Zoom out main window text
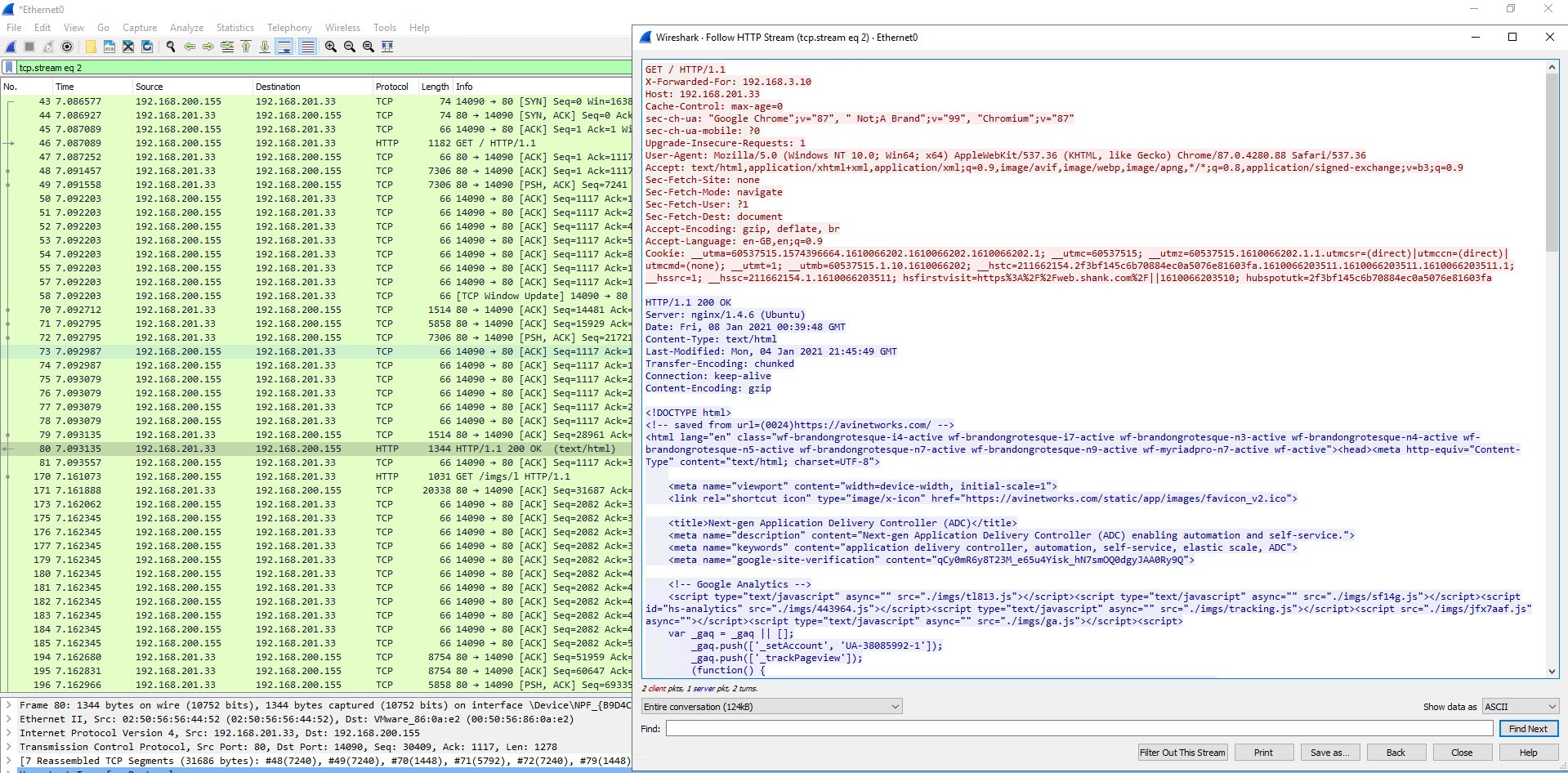Viewport: 1568px width, 773px height. pos(350,47)
